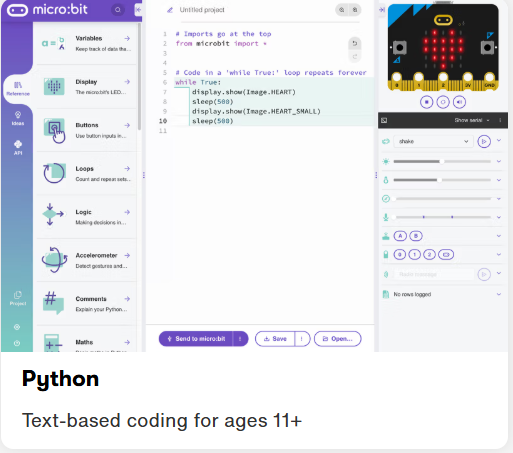The image size is (513, 453).
Task: Click the Untitled project title
Action: (x=202, y=10)
